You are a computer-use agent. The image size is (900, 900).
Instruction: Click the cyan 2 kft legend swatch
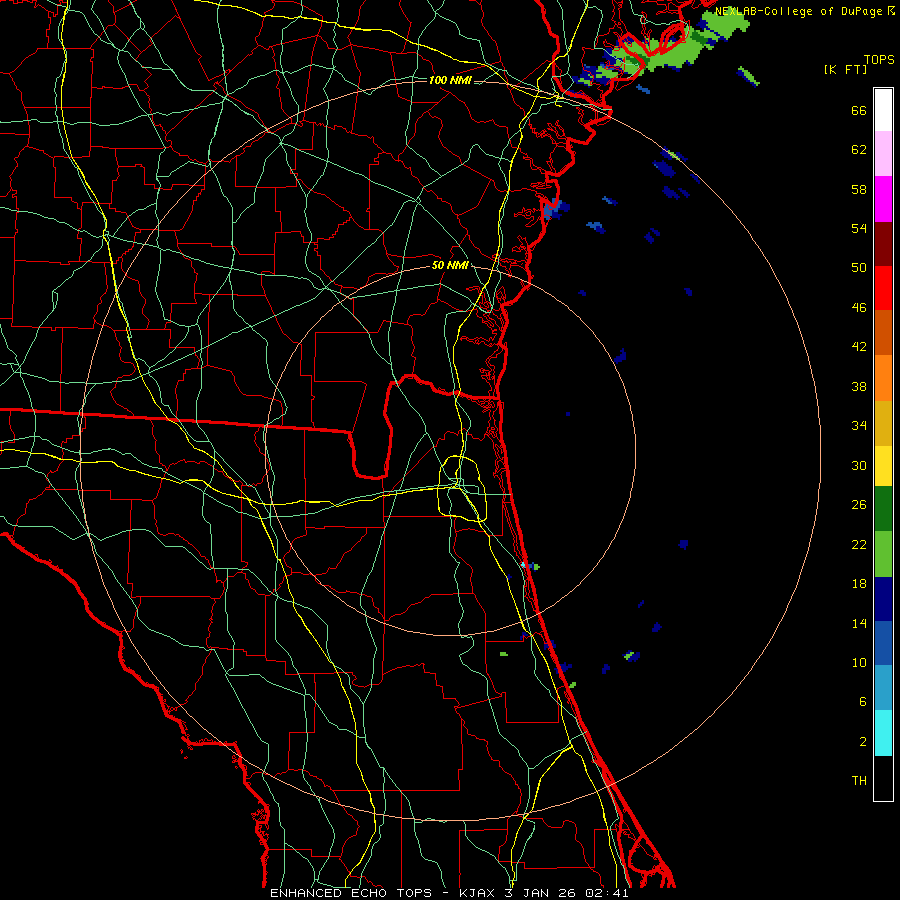pos(883,733)
